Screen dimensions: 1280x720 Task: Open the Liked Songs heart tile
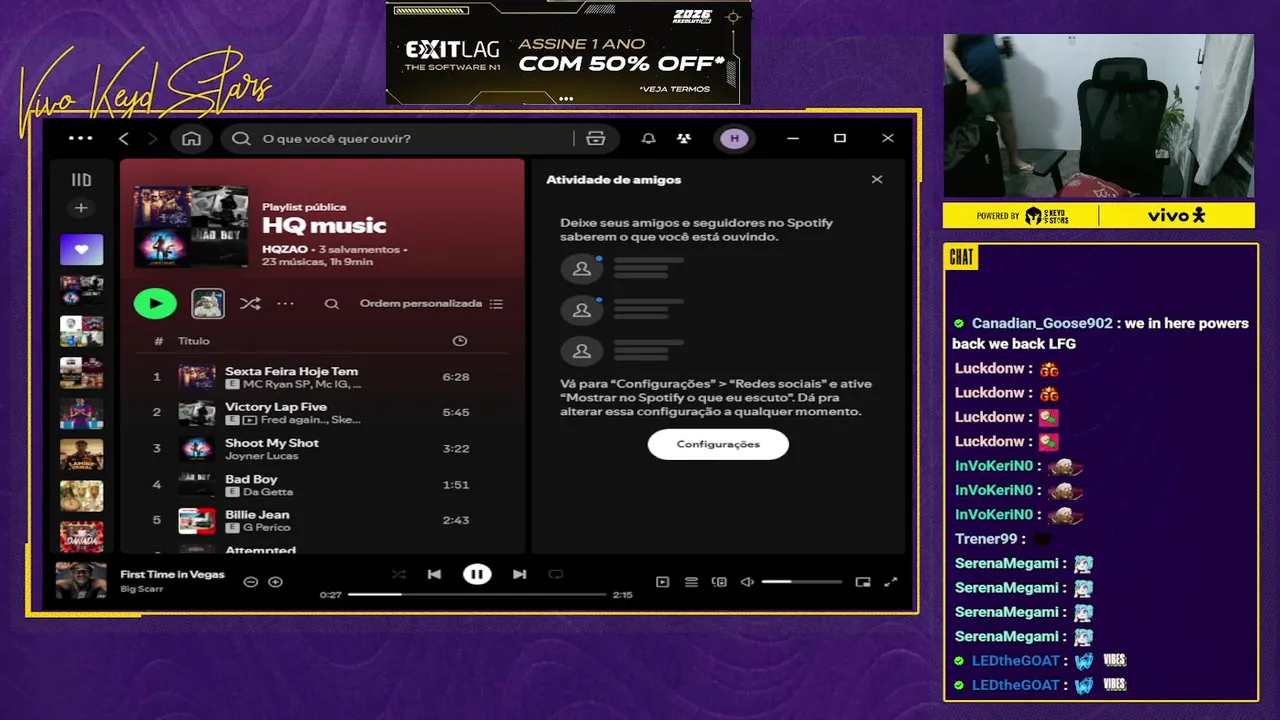[x=81, y=249]
